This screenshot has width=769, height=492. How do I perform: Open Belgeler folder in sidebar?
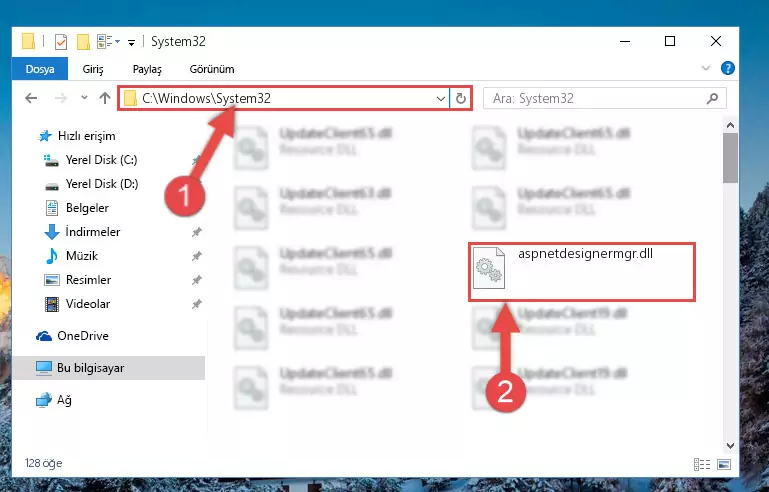77,208
